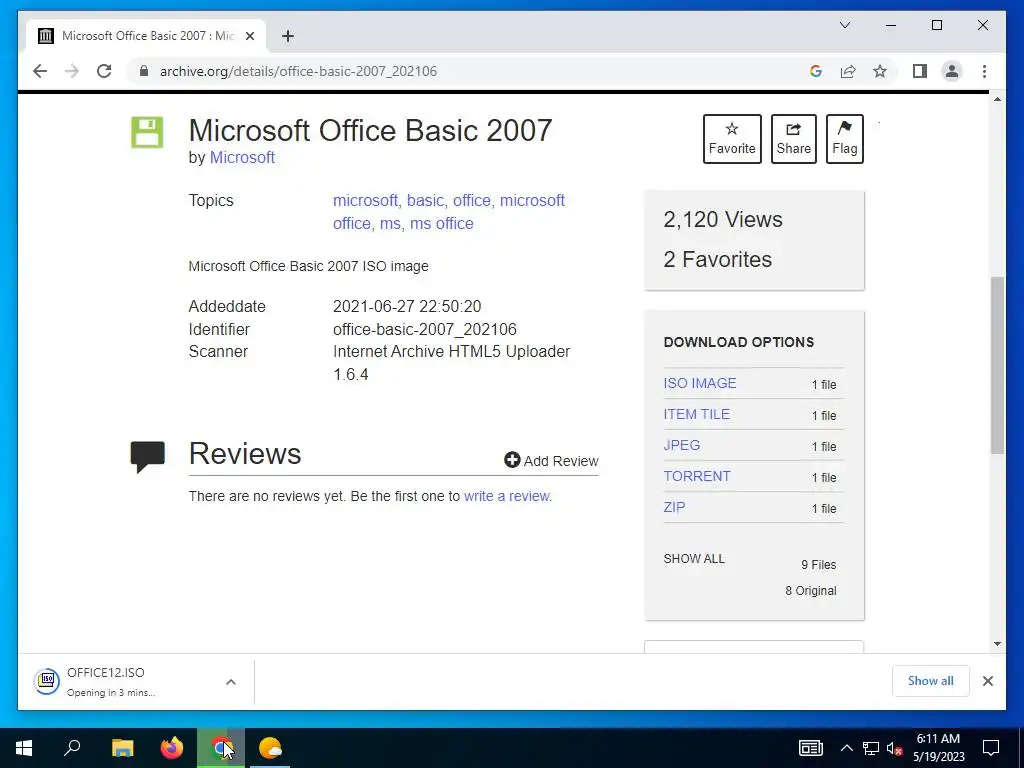Open Windows taskbar search
The image size is (1024, 768).
72,748
